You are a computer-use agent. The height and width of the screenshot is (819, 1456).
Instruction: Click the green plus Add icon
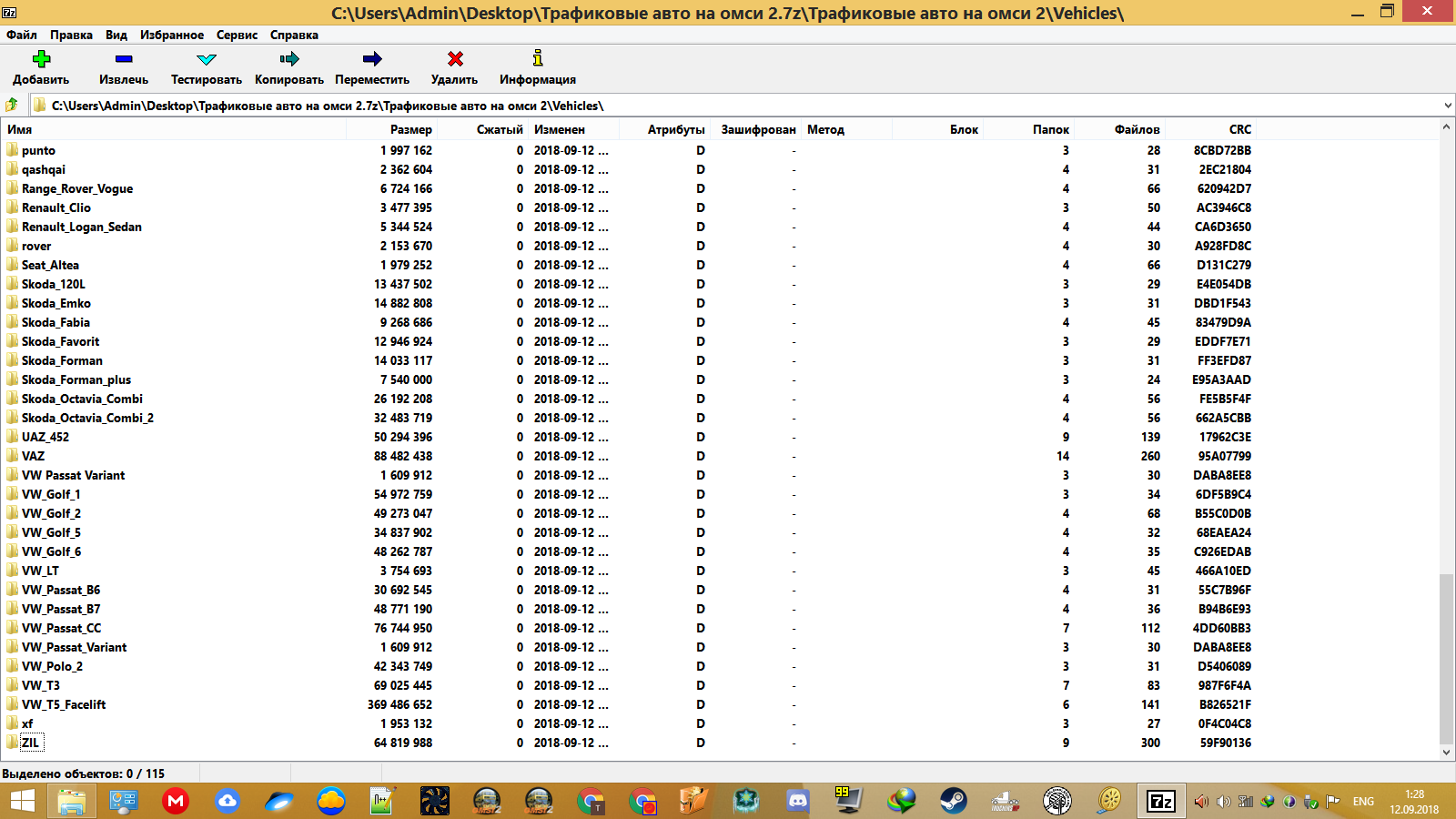[41, 59]
